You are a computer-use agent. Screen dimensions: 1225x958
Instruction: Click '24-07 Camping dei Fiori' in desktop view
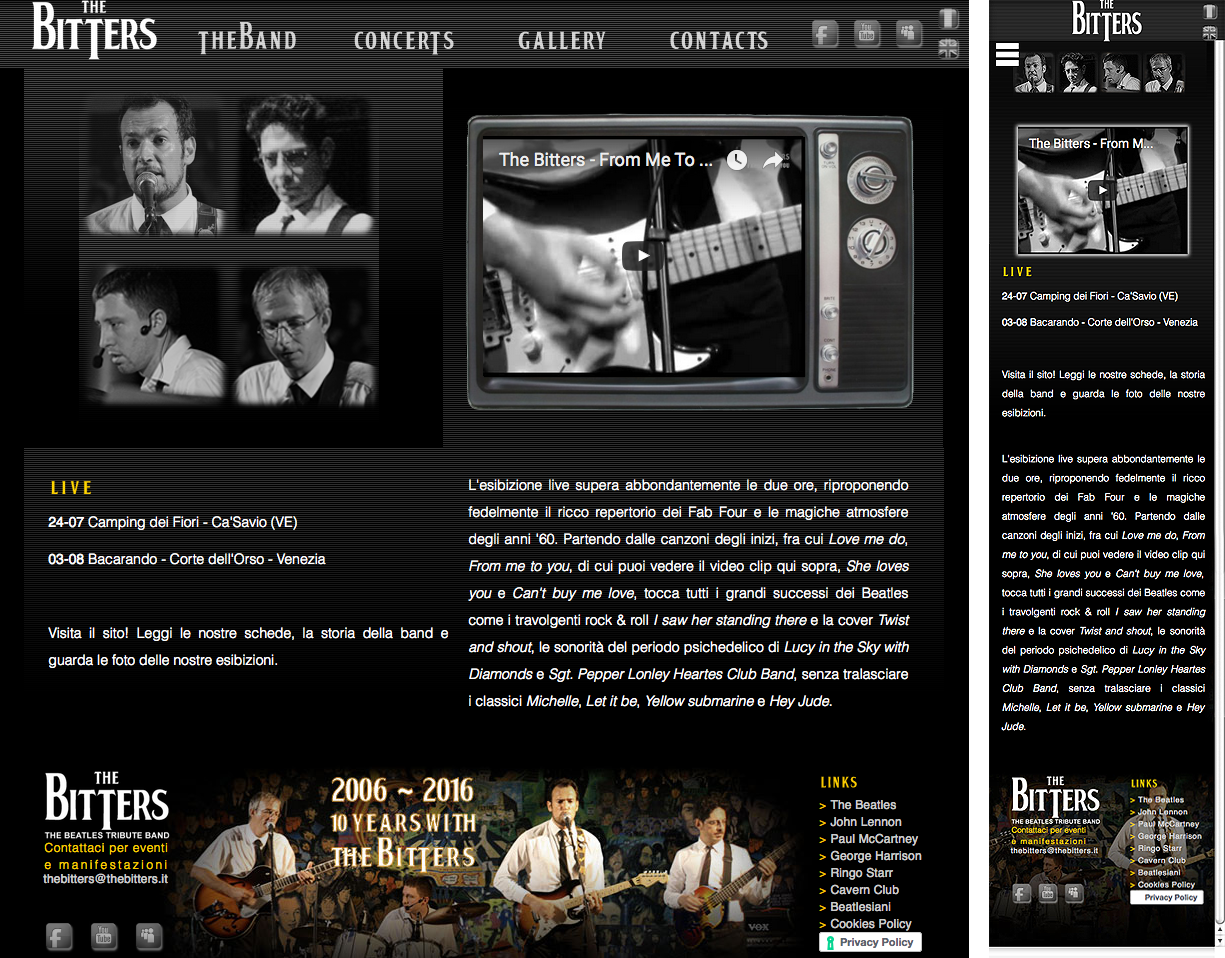172,522
